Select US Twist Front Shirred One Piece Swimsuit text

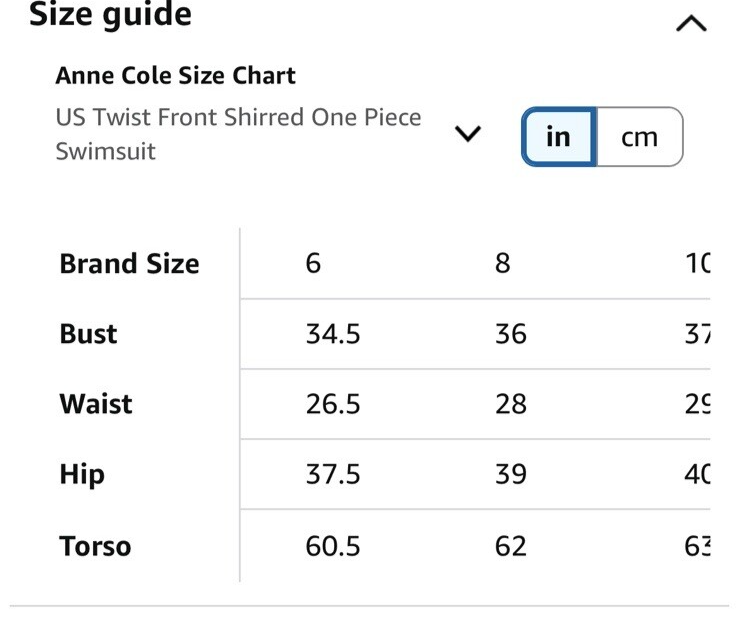(x=238, y=134)
